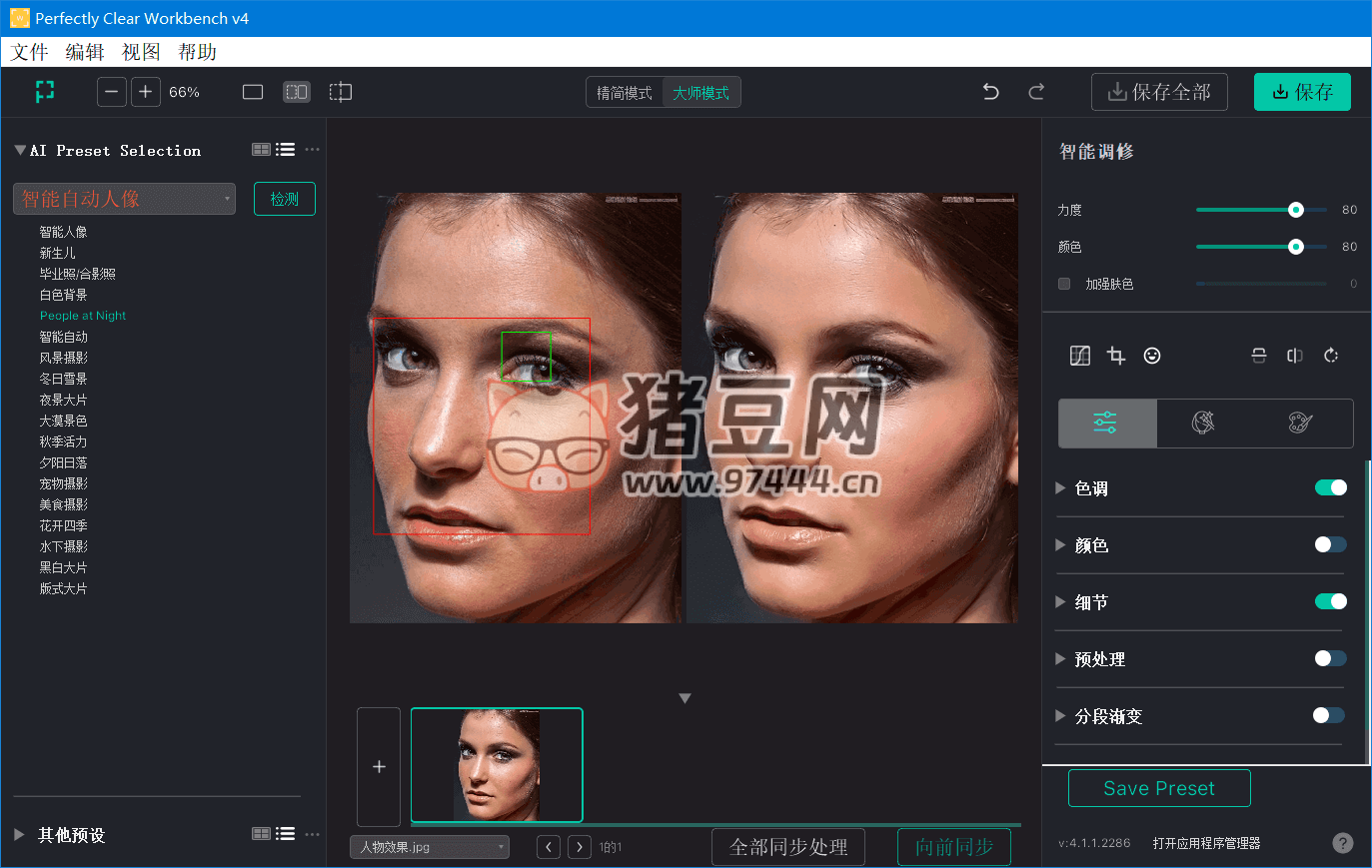Open the face retouch smiley icon
Image resolution: width=1372 pixels, height=868 pixels.
pos(1152,356)
